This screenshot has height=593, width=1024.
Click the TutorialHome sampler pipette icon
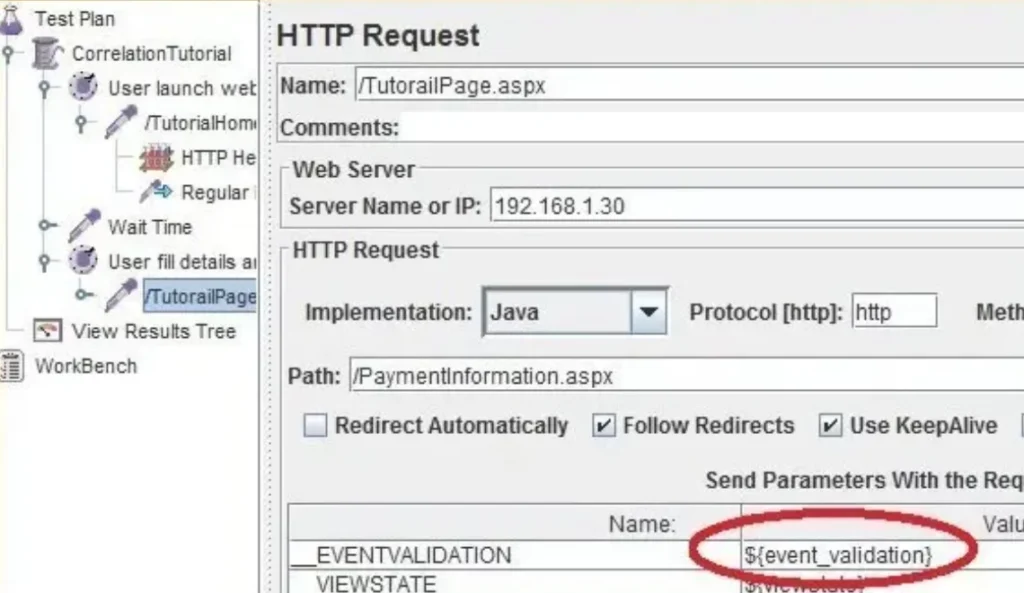tap(121, 123)
